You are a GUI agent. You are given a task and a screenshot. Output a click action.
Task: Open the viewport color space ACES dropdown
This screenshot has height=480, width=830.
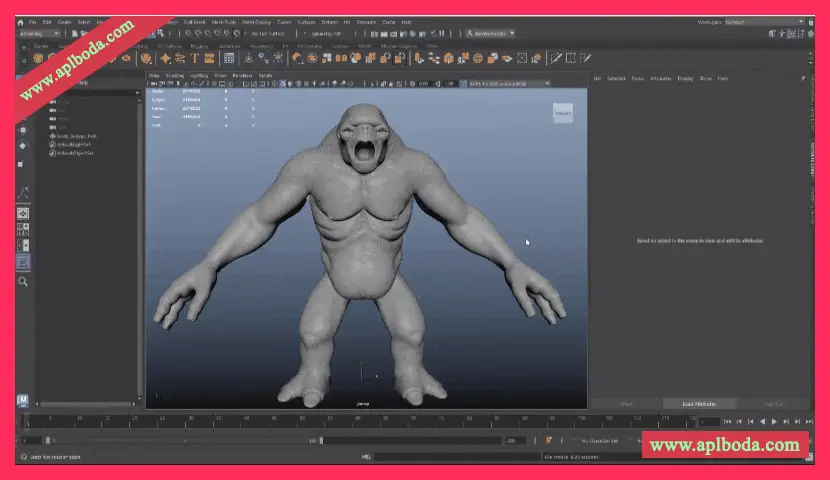pos(507,84)
